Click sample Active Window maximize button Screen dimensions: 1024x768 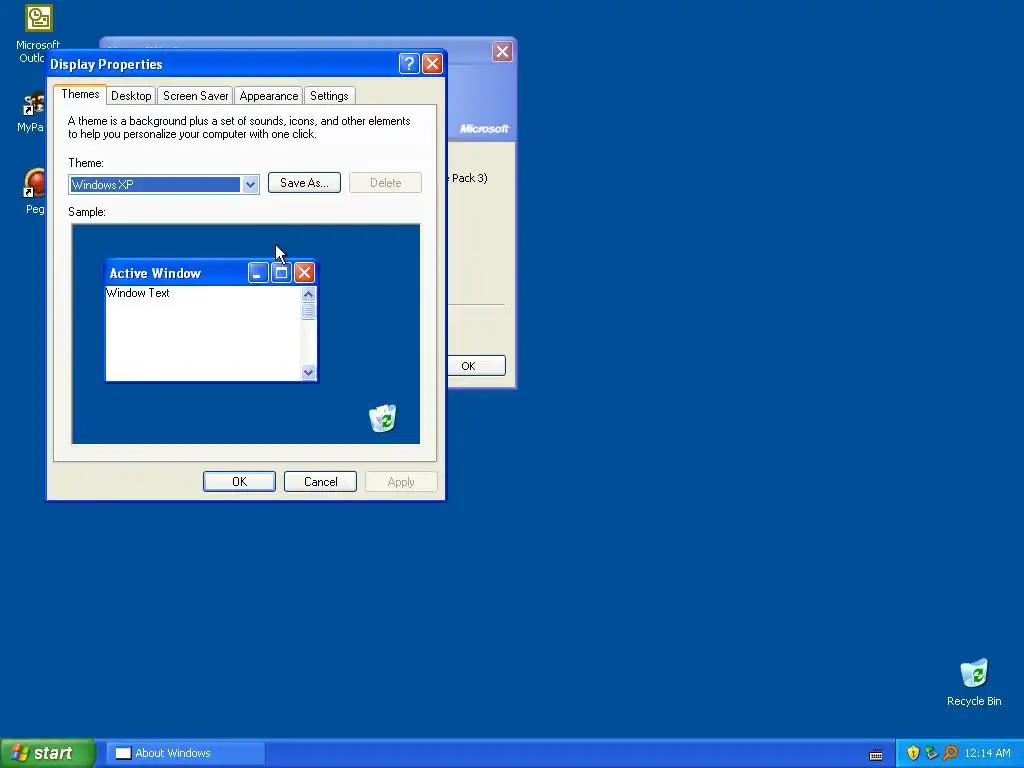tap(281, 272)
